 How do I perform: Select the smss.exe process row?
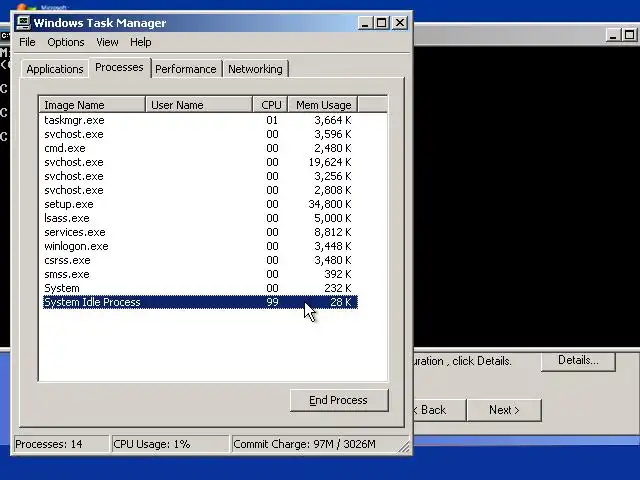tap(200, 274)
